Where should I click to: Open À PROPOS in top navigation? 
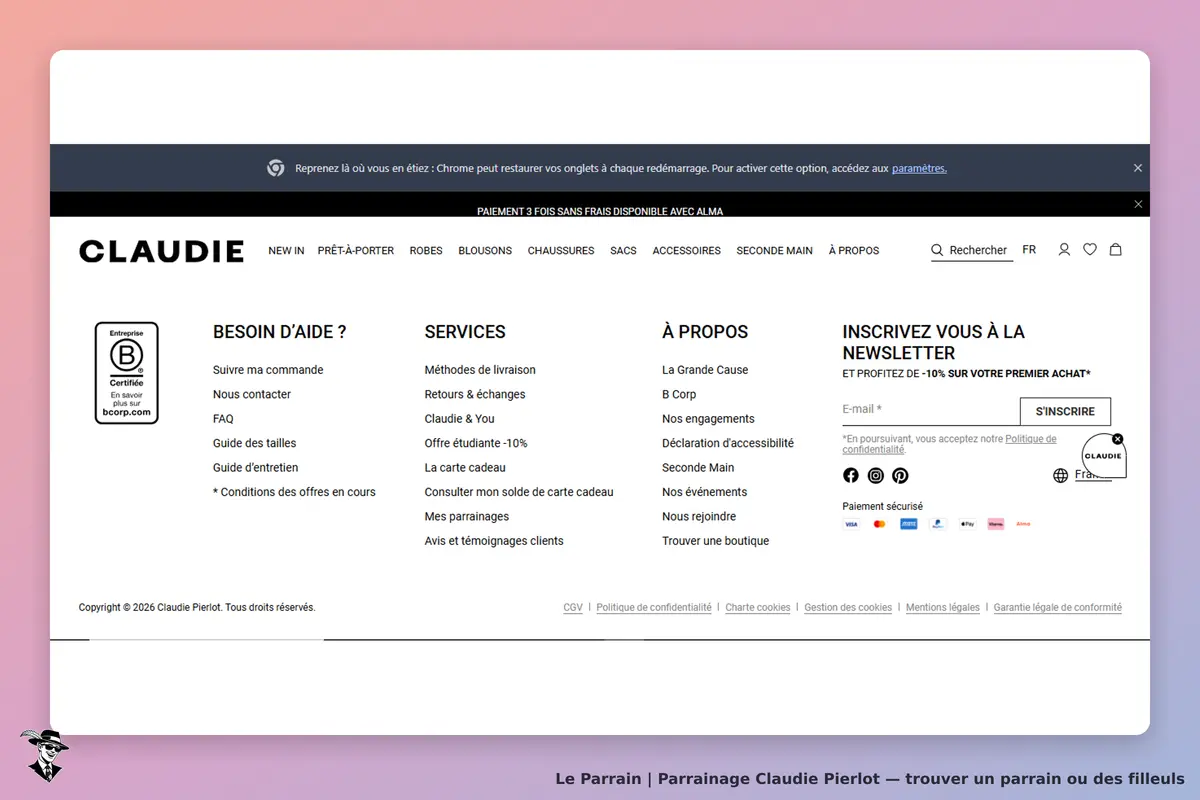tap(854, 251)
